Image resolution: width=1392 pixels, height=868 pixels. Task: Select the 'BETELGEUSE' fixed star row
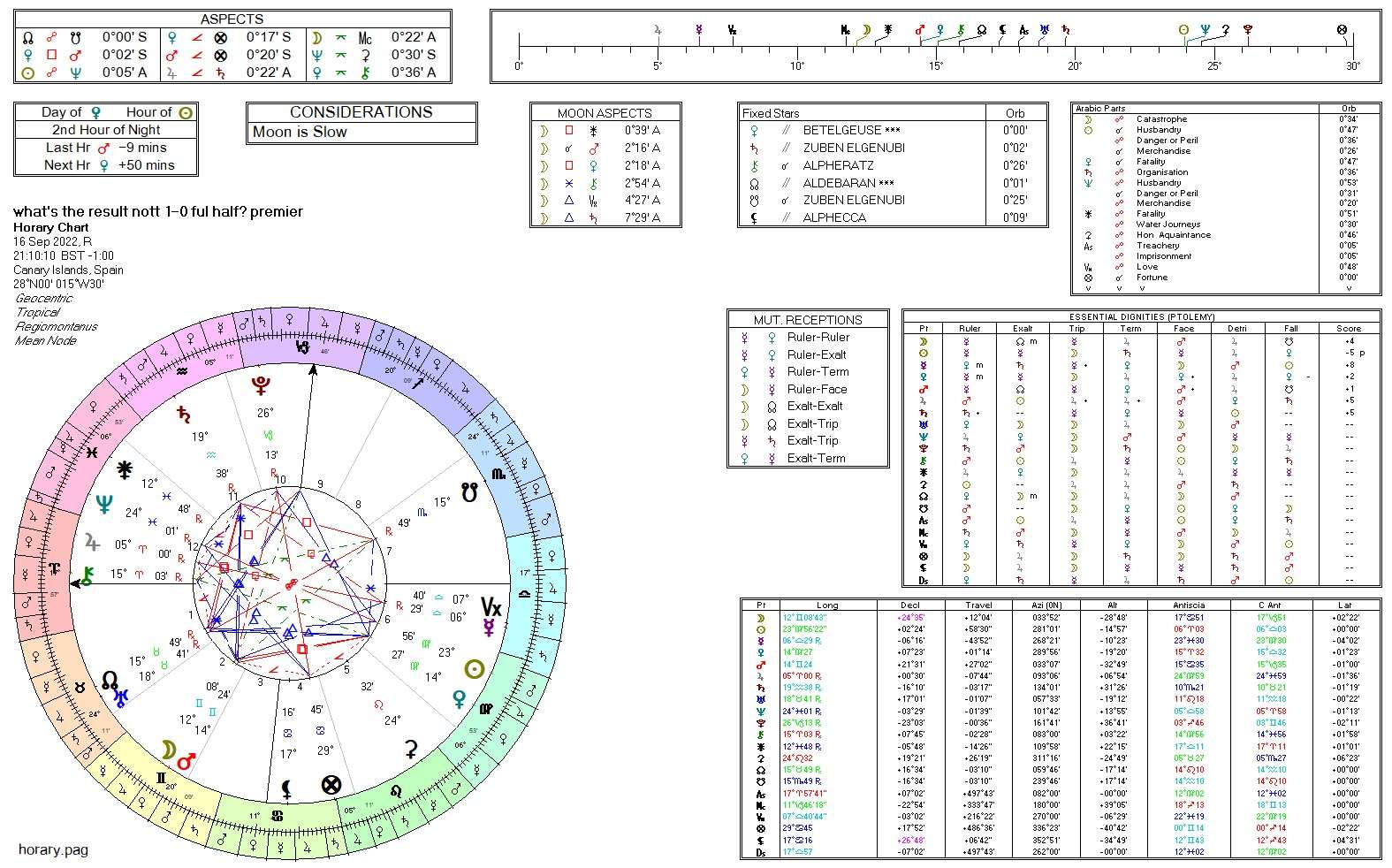click(x=893, y=130)
